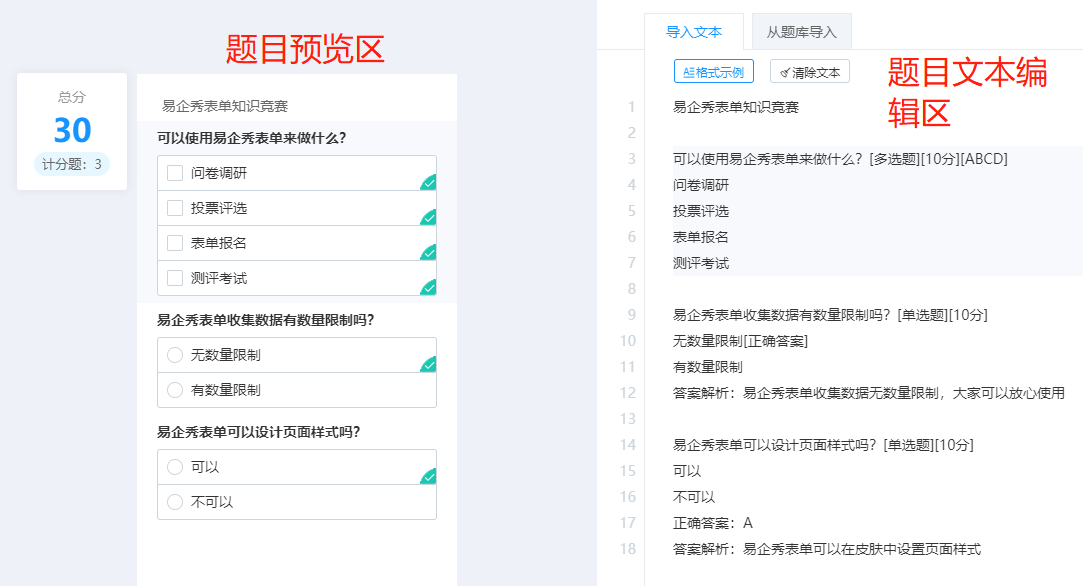Click editor line 3 with [多选题][10分][ABCD]
Screen dimensions: 1083x586
coord(840,159)
